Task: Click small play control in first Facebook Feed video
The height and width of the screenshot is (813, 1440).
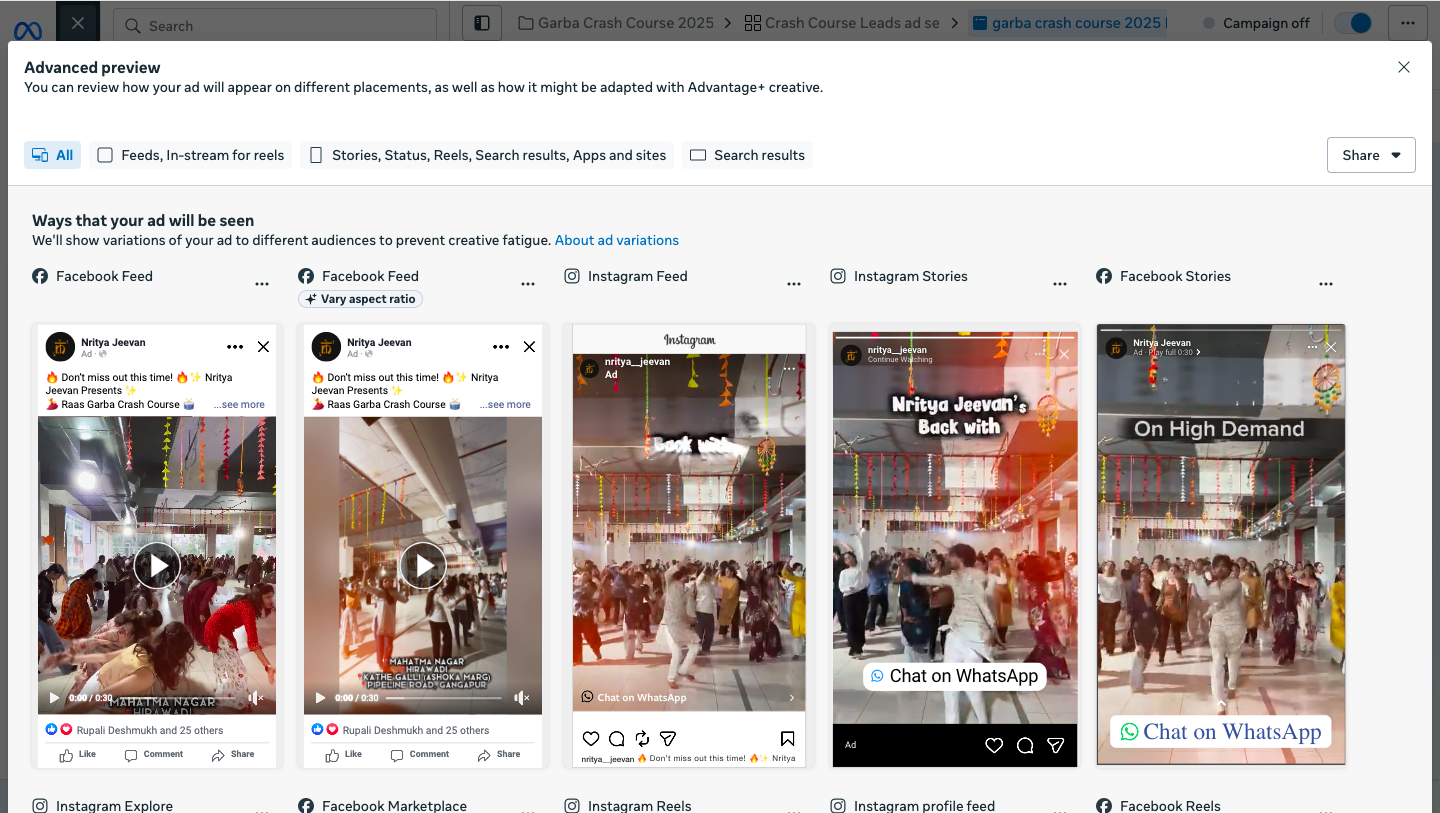Action: point(54,698)
